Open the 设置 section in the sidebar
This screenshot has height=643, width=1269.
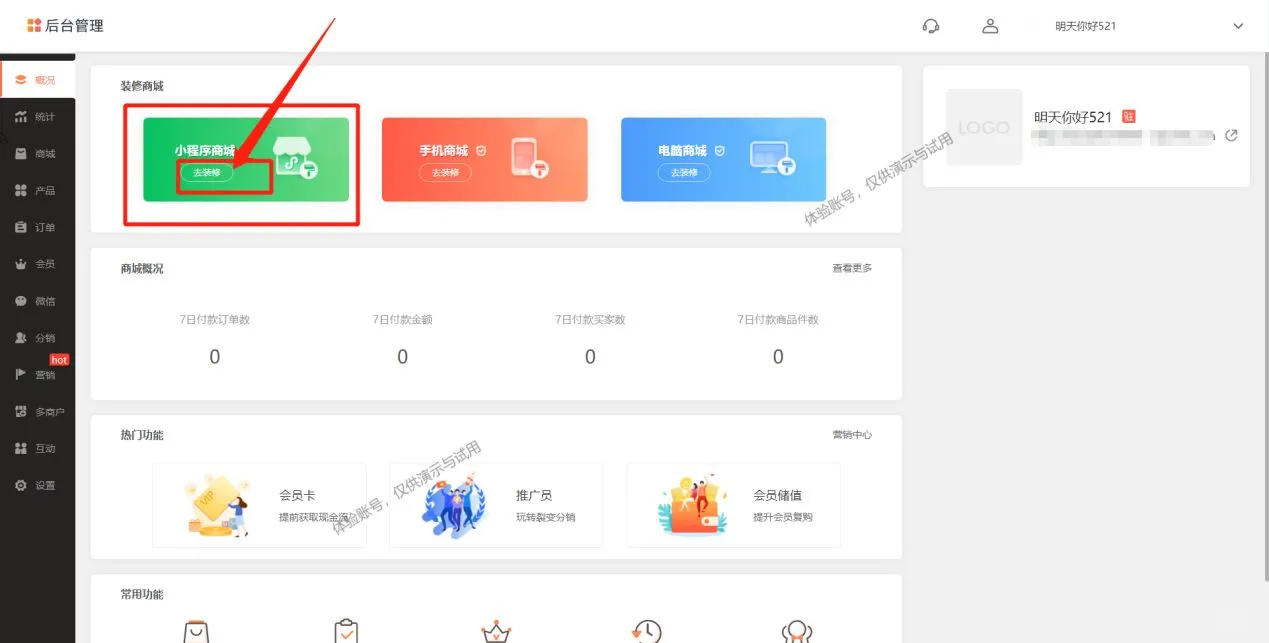click(x=38, y=485)
